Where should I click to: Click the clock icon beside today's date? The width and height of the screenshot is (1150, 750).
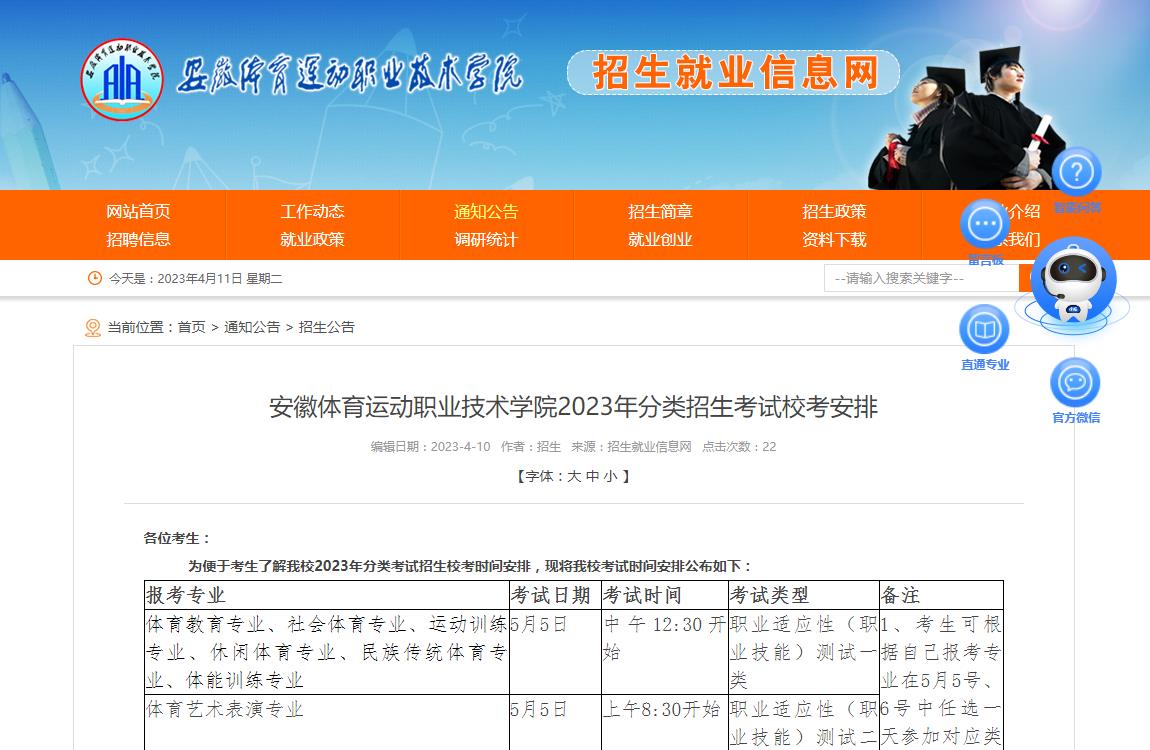pos(95,278)
